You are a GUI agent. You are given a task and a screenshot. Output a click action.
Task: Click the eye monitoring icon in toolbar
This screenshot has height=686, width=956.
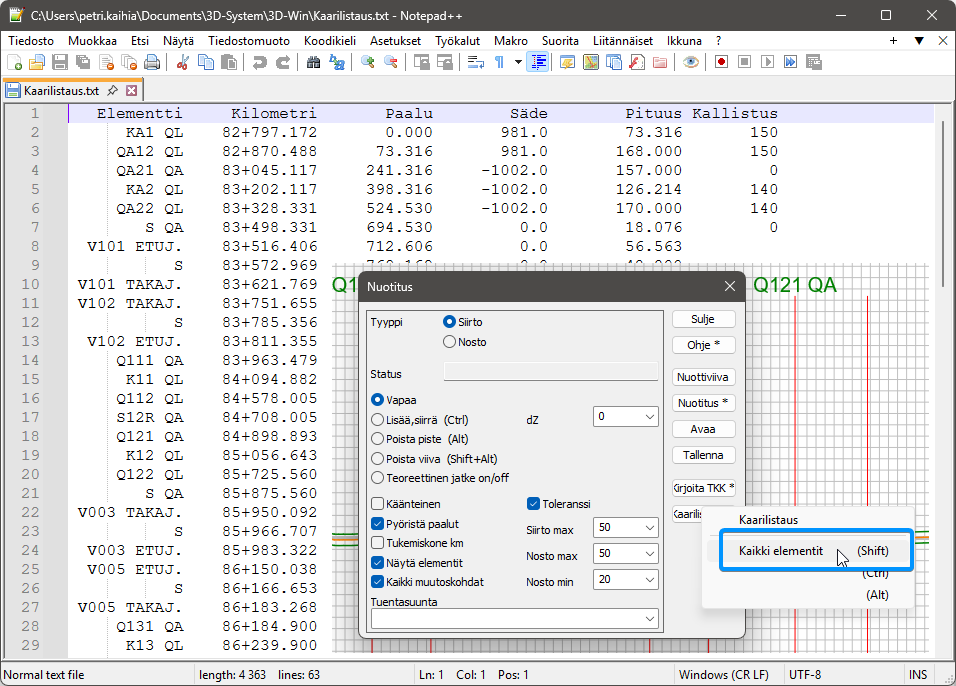(690, 62)
